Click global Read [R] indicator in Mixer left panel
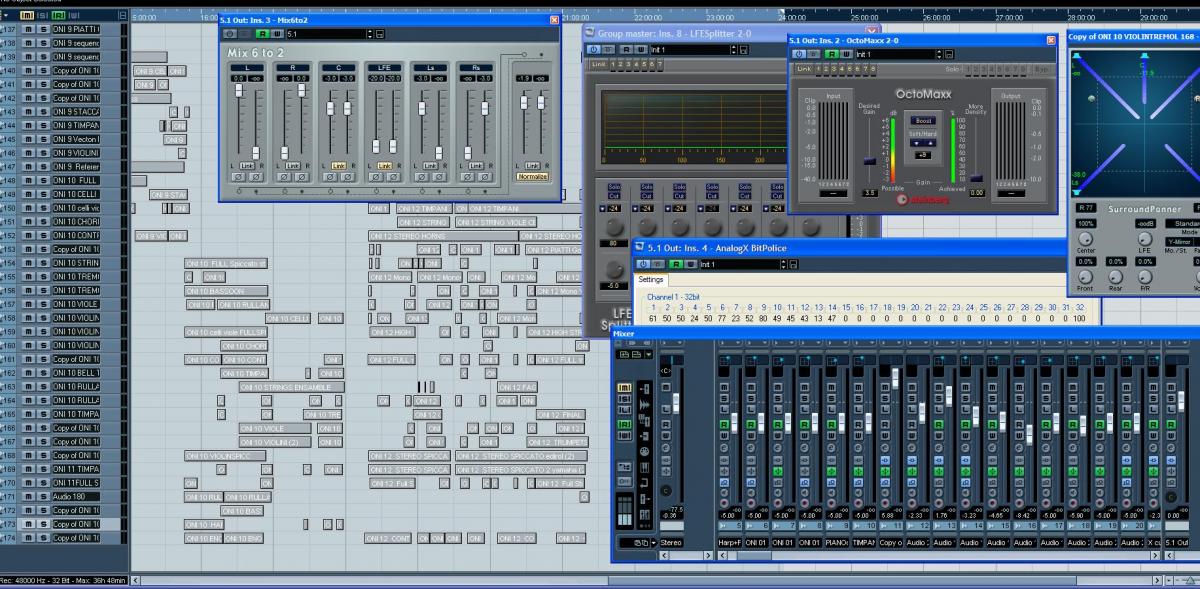The width and height of the screenshot is (1200, 589). 624,425
